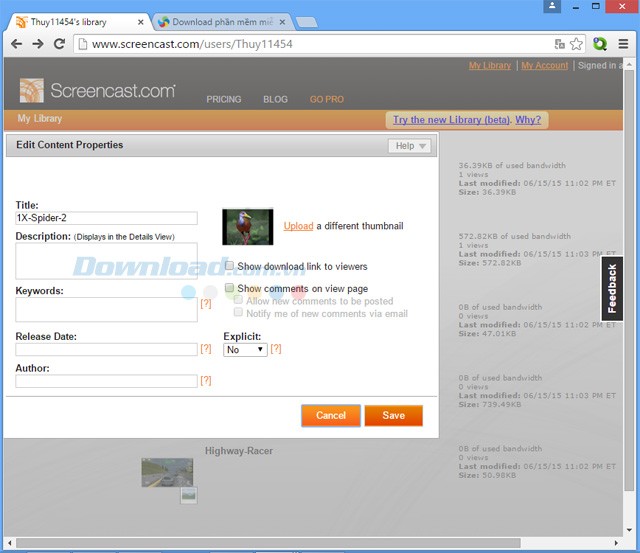640x553 pixels.
Task: Open help tip for Explicit
Action: (276, 349)
